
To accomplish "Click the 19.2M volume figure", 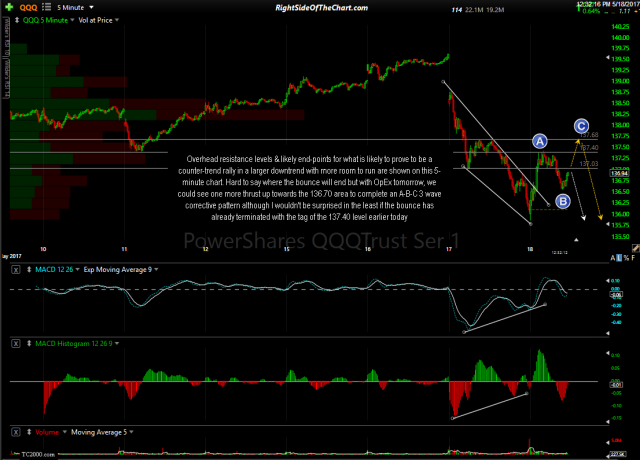I will (x=495, y=10).
